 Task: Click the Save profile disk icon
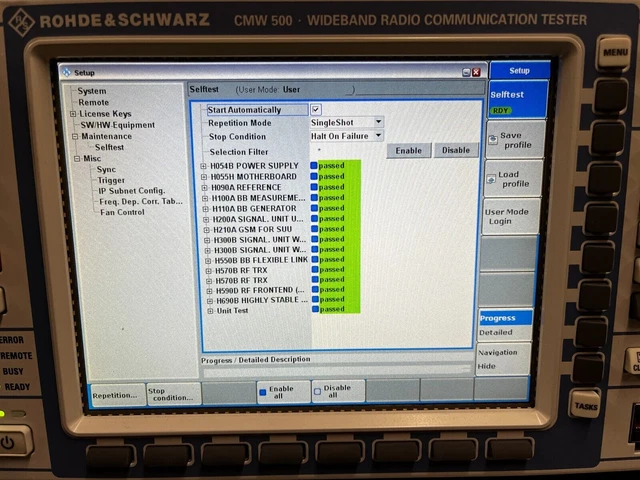[493, 140]
